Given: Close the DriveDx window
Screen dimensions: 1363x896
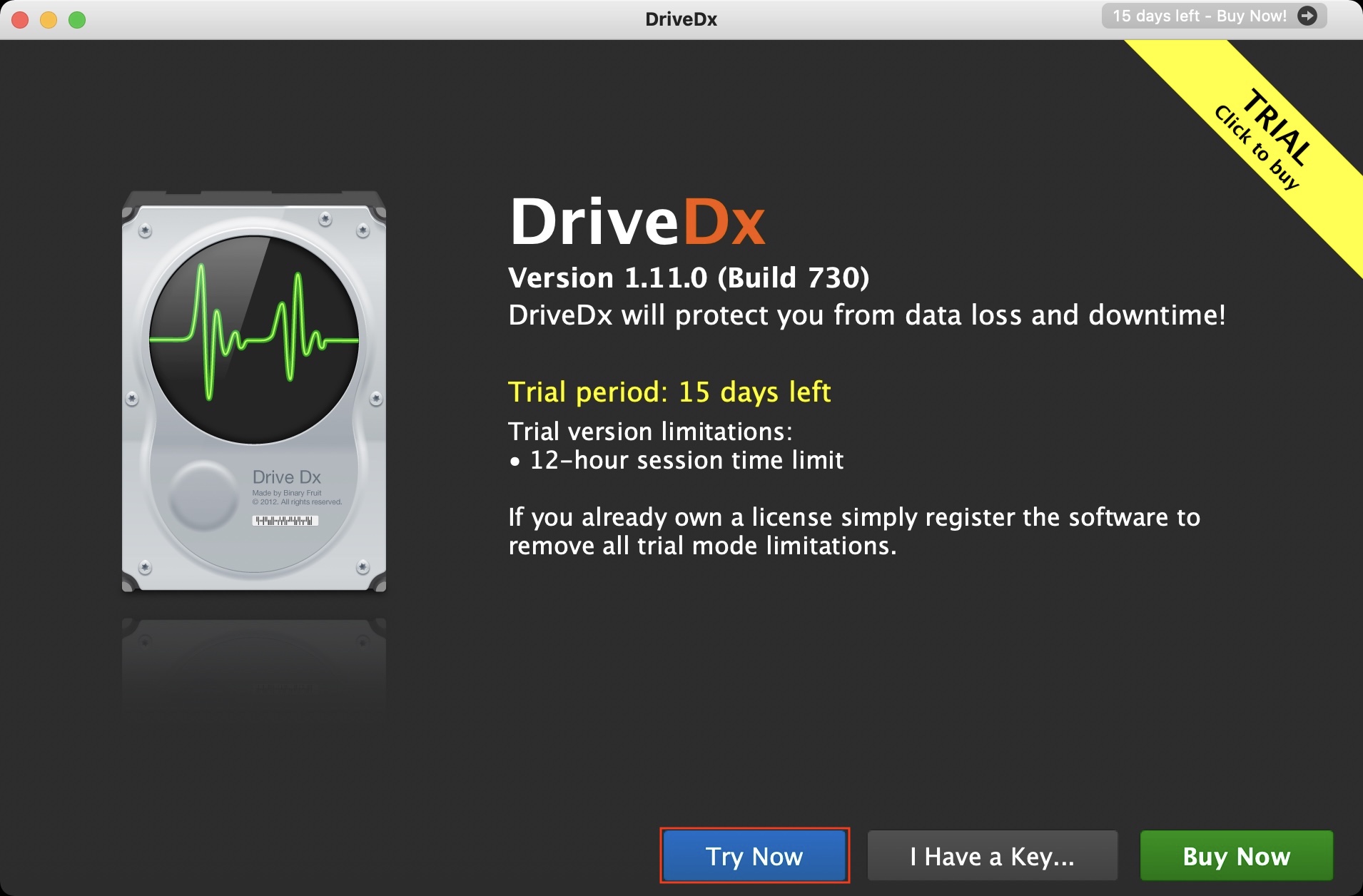Looking at the screenshot, I should [20, 19].
